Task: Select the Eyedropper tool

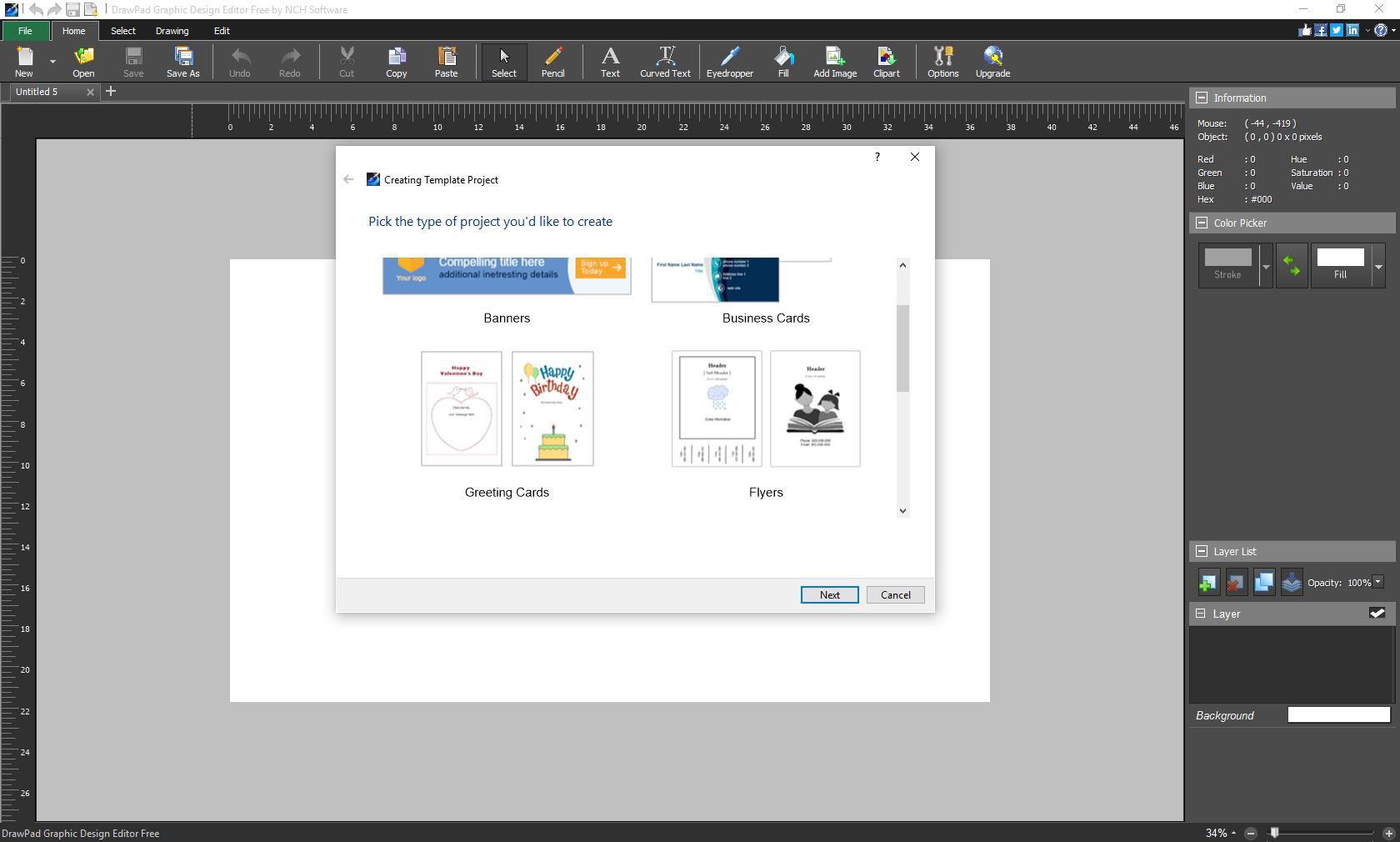Action: [729, 62]
